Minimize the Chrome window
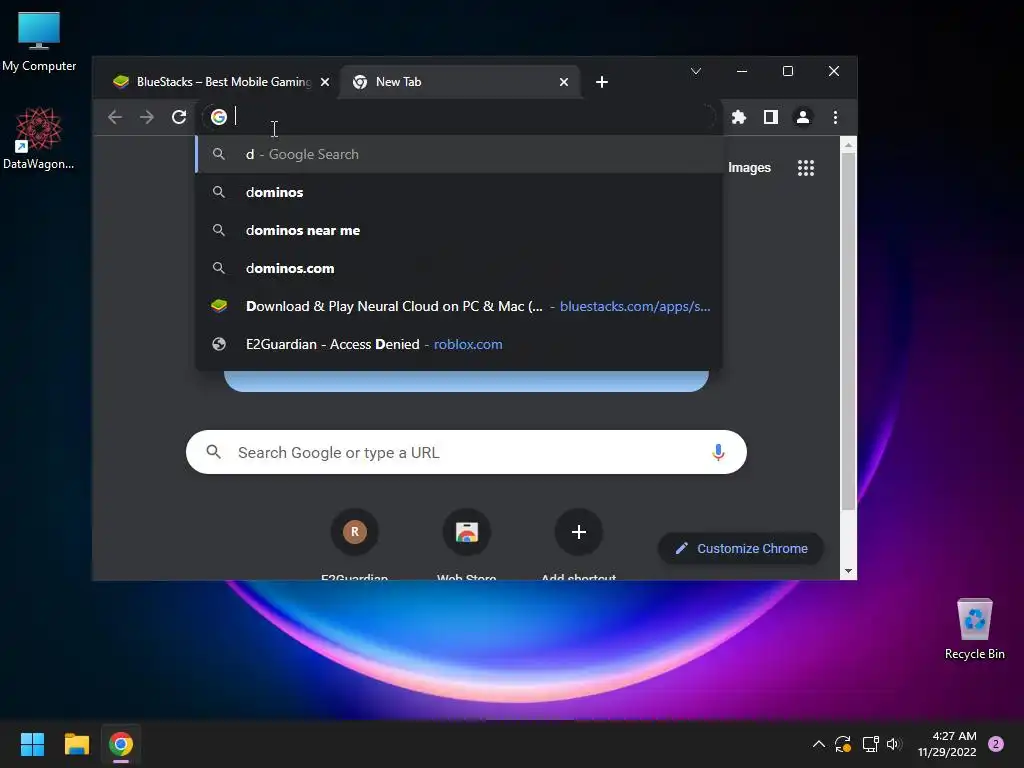 click(742, 71)
